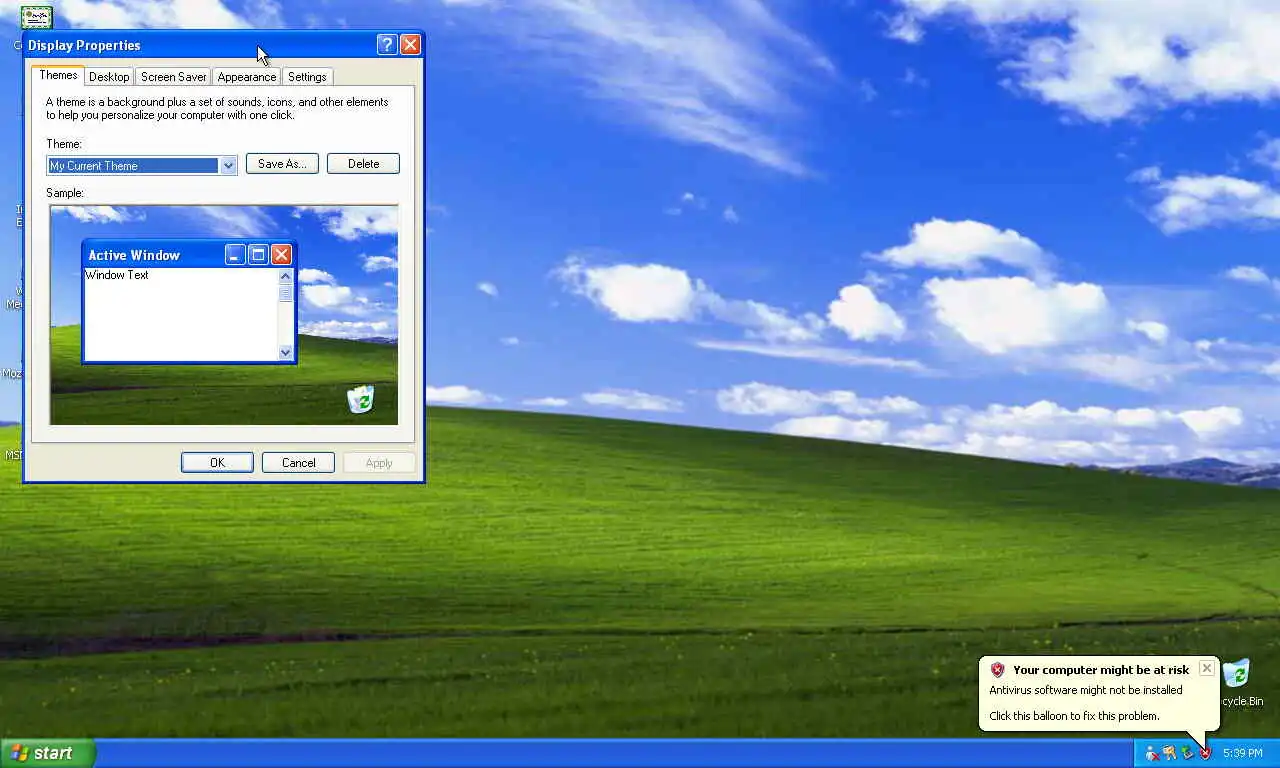Open the Theme dropdown arrow
Screen dimensions: 1280x768
[228, 165]
